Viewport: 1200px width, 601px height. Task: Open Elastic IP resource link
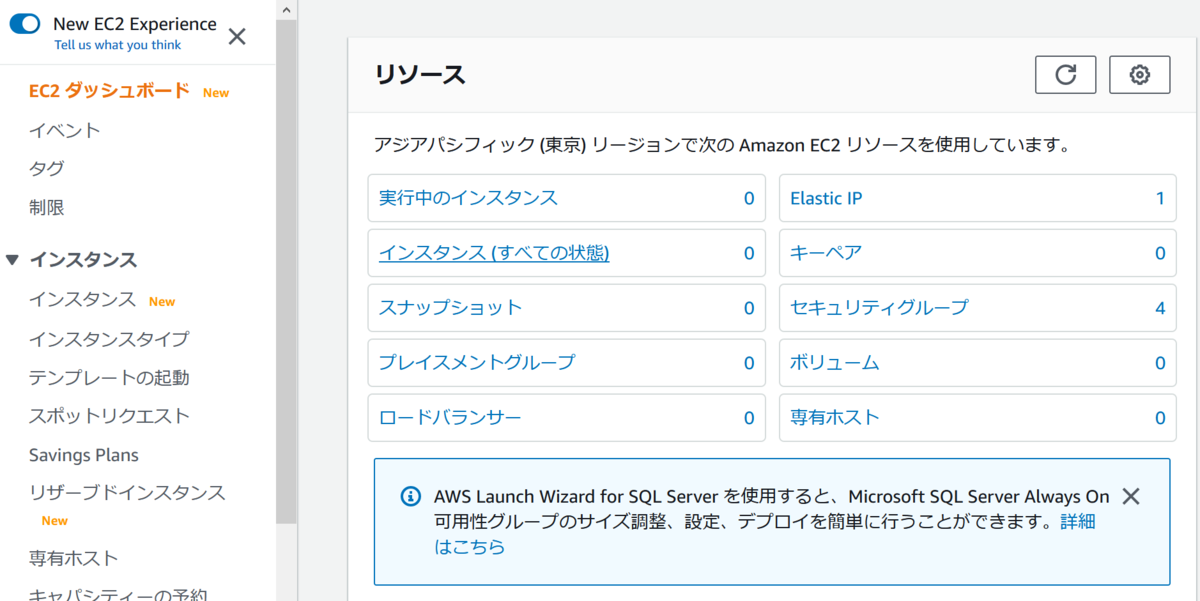[826, 198]
